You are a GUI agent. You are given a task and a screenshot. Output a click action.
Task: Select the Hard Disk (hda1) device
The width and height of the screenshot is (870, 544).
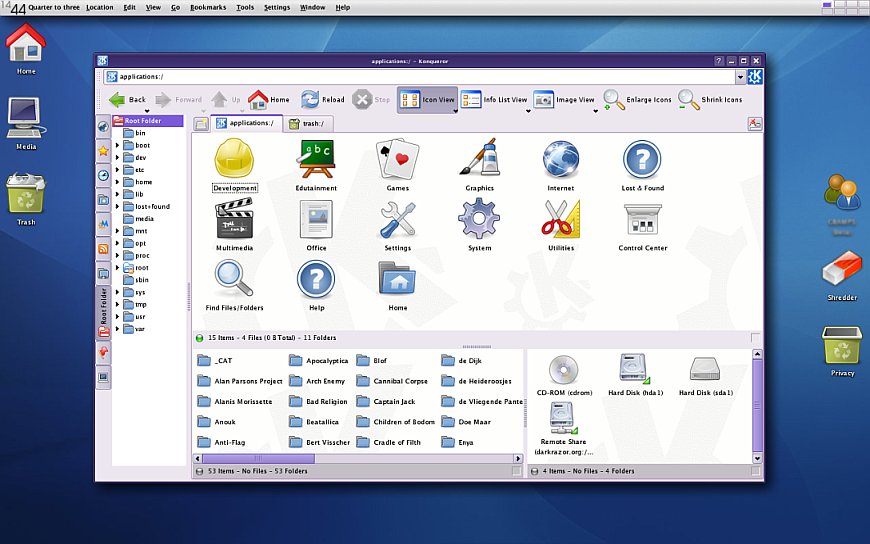point(634,369)
